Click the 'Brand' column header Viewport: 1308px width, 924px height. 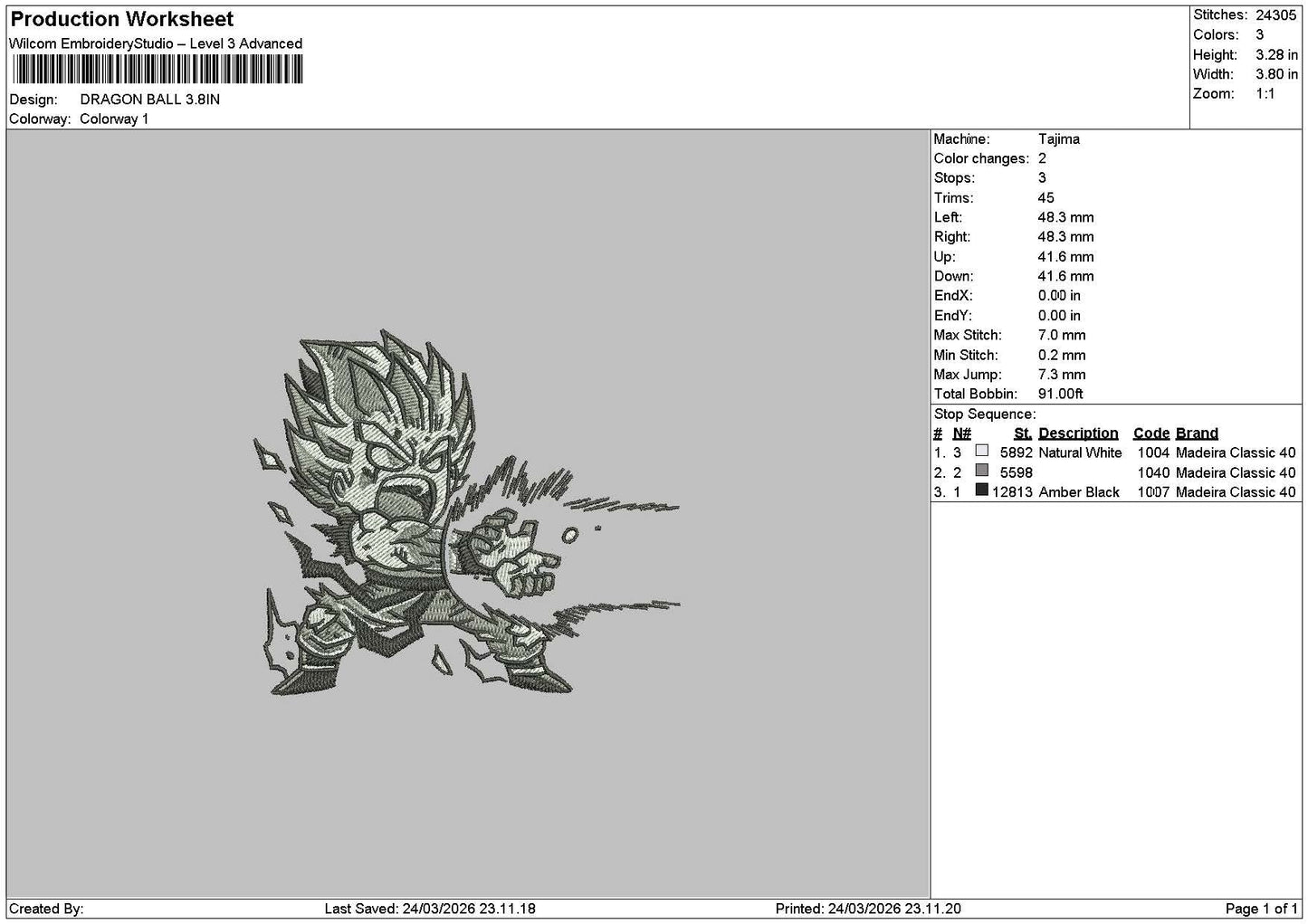(1197, 433)
